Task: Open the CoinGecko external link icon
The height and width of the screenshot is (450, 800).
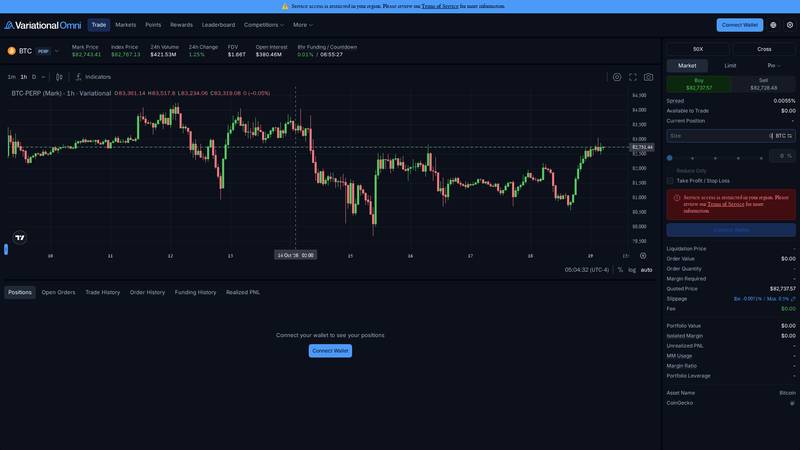Action: point(792,403)
